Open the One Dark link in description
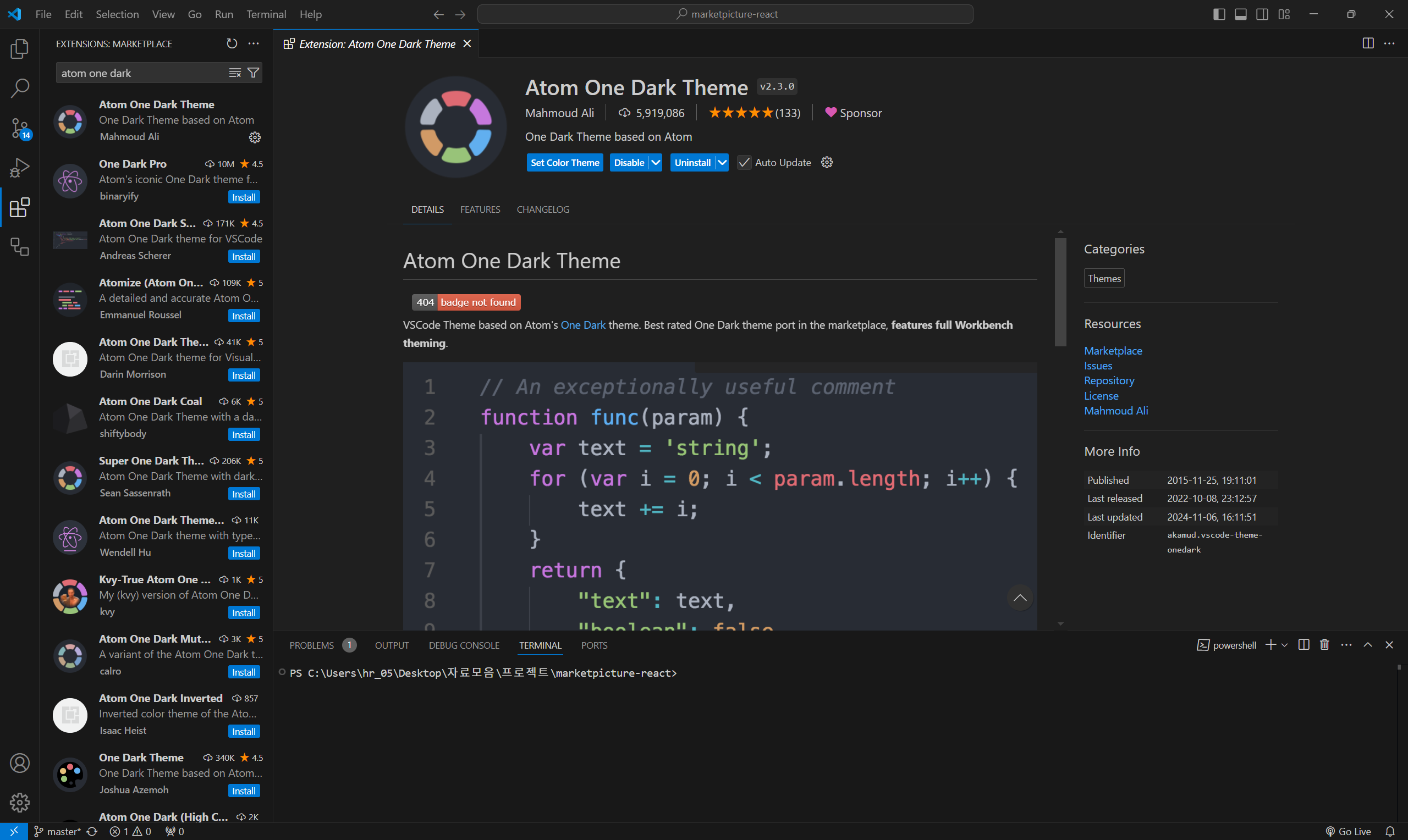The height and width of the screenshot is (840, 1408). click(582, 325)
